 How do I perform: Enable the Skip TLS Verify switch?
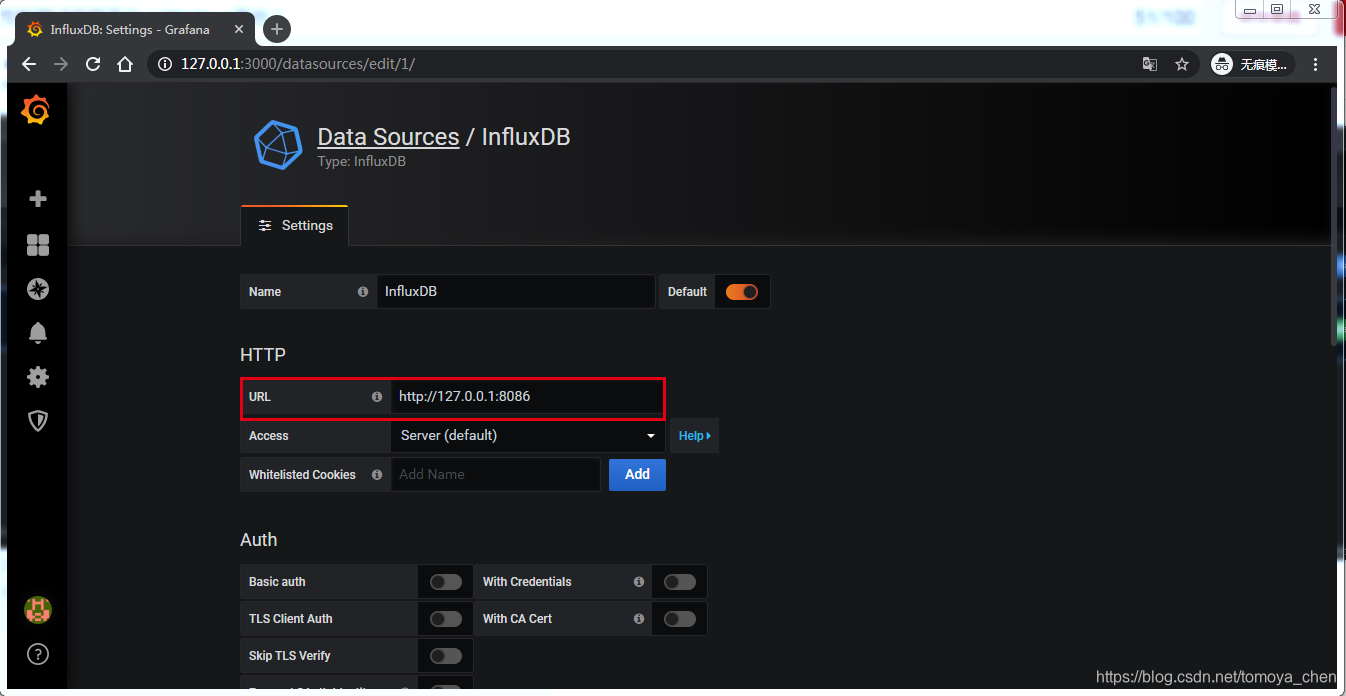[446, 656]
